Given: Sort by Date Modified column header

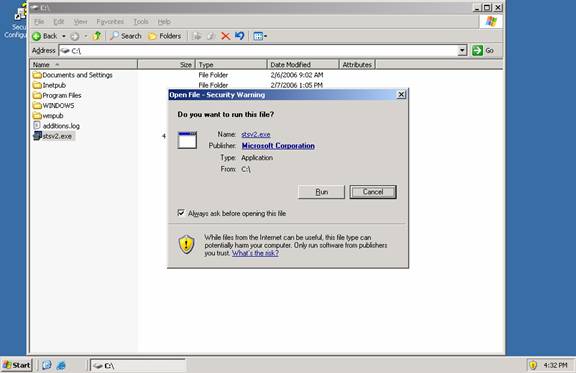Looking at the screenshot, I should point(303,65).
